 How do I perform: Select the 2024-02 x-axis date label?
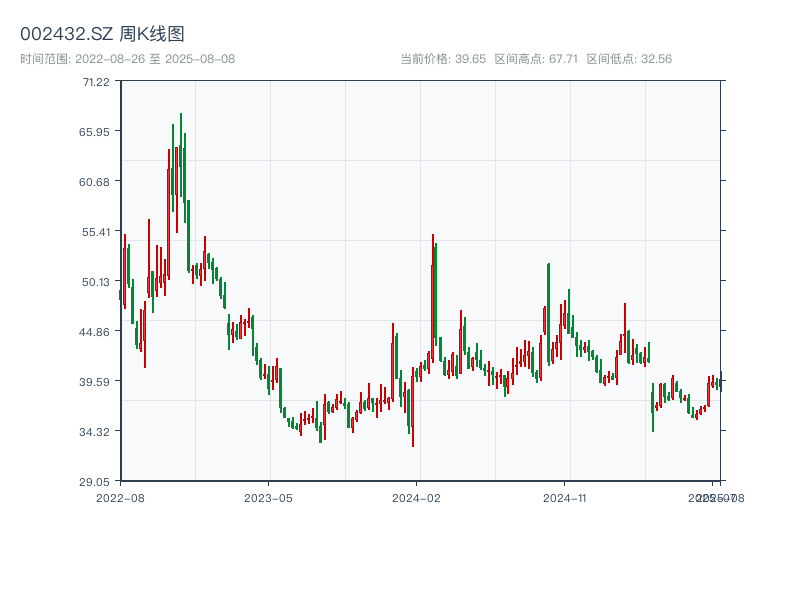pyautogui.click(x=417, y=497)
